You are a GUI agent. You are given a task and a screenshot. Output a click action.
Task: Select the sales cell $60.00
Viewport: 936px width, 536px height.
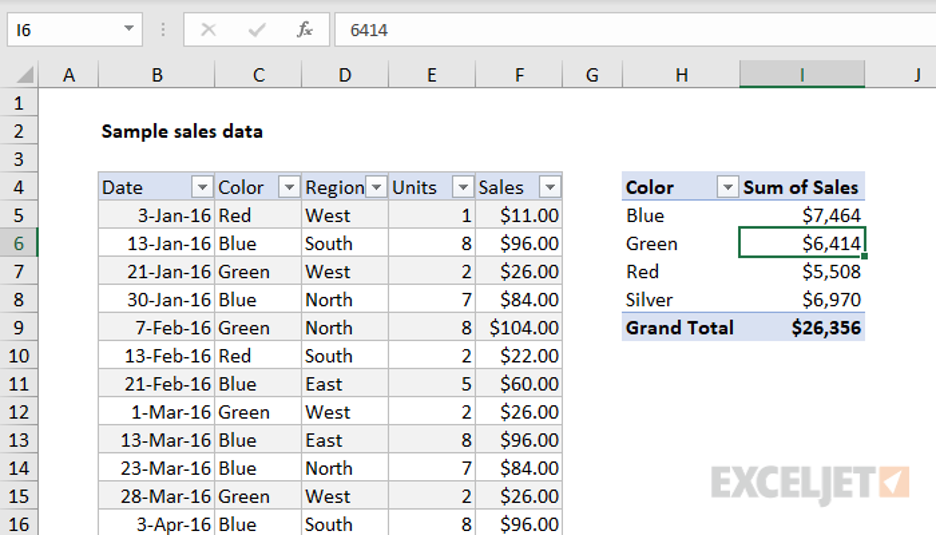[x=519, y=384]
